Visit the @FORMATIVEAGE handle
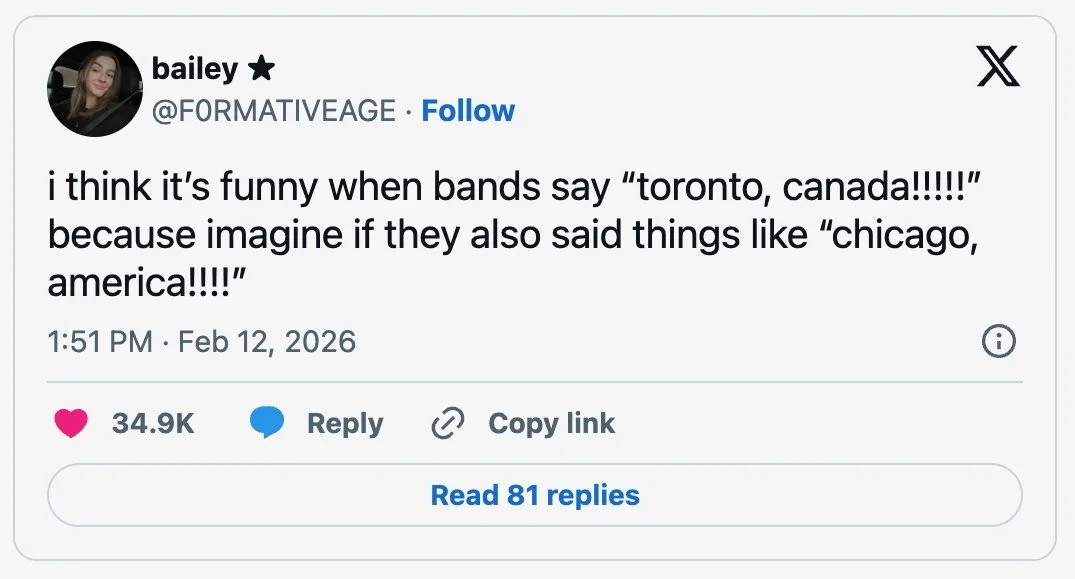Viewport: 1075px width, 579px height. [274, 110]
